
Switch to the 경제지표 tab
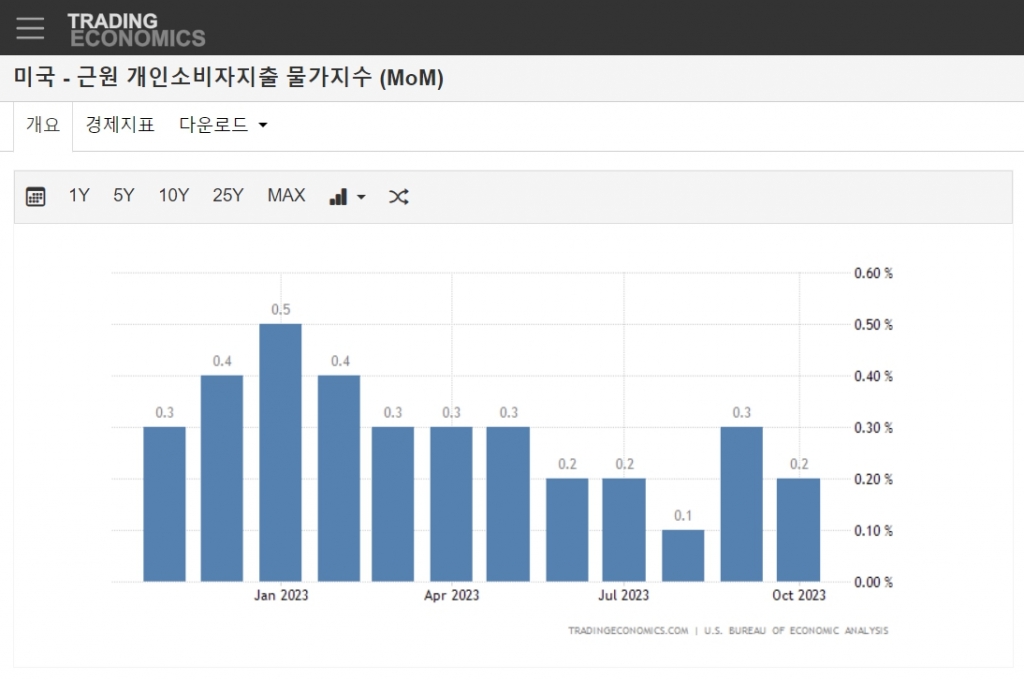click(120, 125)
